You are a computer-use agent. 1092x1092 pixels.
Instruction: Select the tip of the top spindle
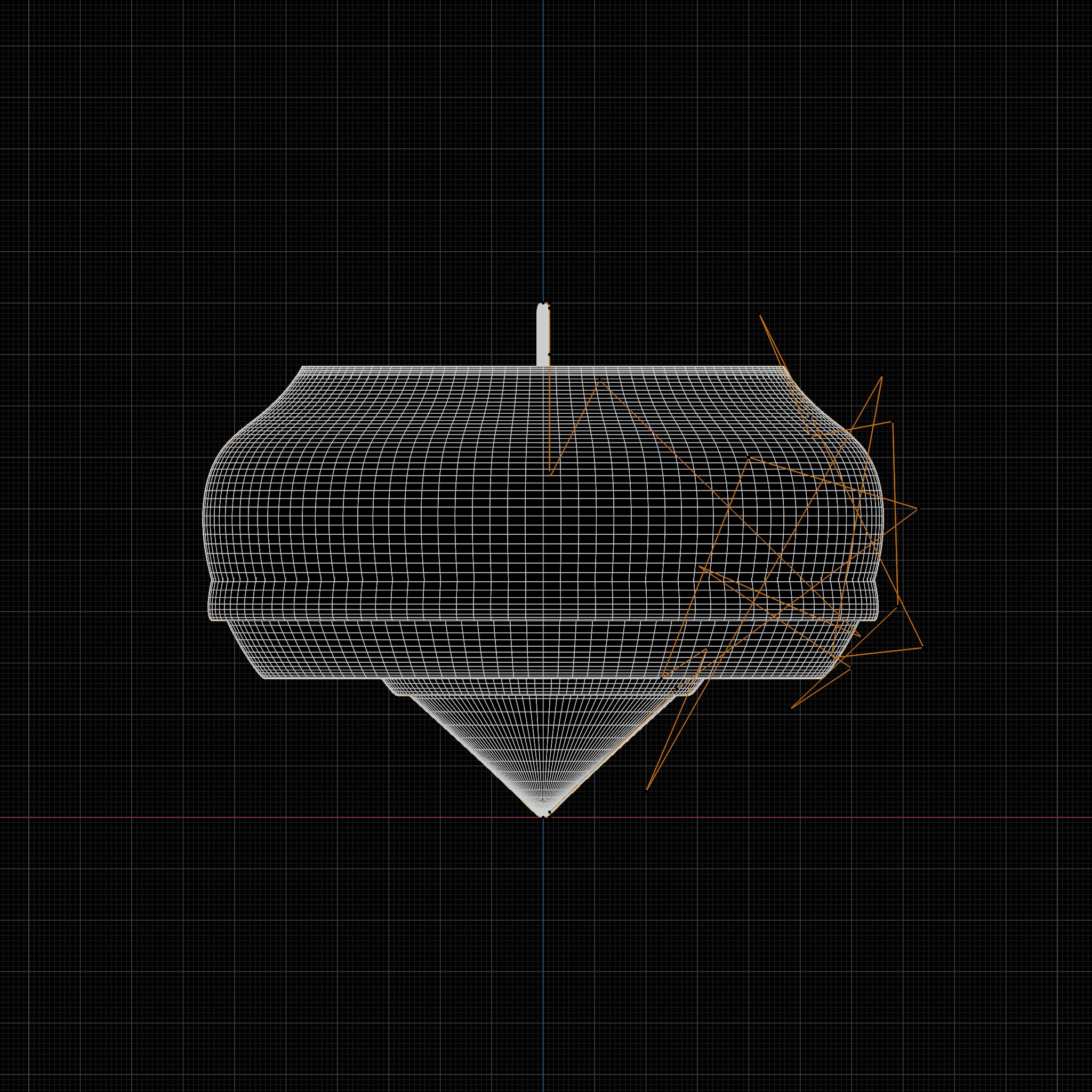pos(543,304)
